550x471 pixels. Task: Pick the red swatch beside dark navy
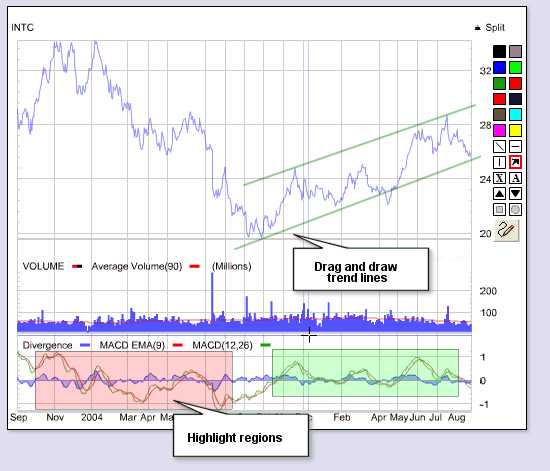(x=499, y=99)
